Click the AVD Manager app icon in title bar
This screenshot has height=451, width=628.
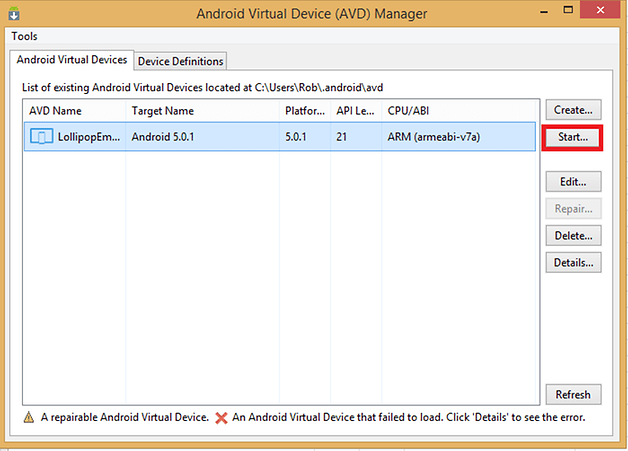tap(14, 14)
